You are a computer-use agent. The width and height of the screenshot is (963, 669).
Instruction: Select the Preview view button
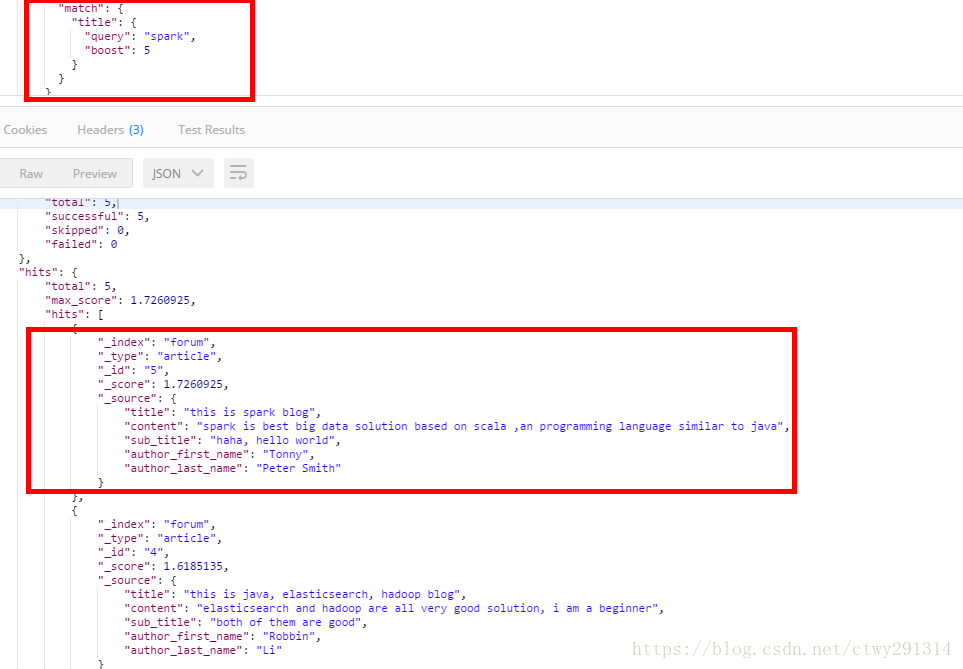tap(95, 174)
